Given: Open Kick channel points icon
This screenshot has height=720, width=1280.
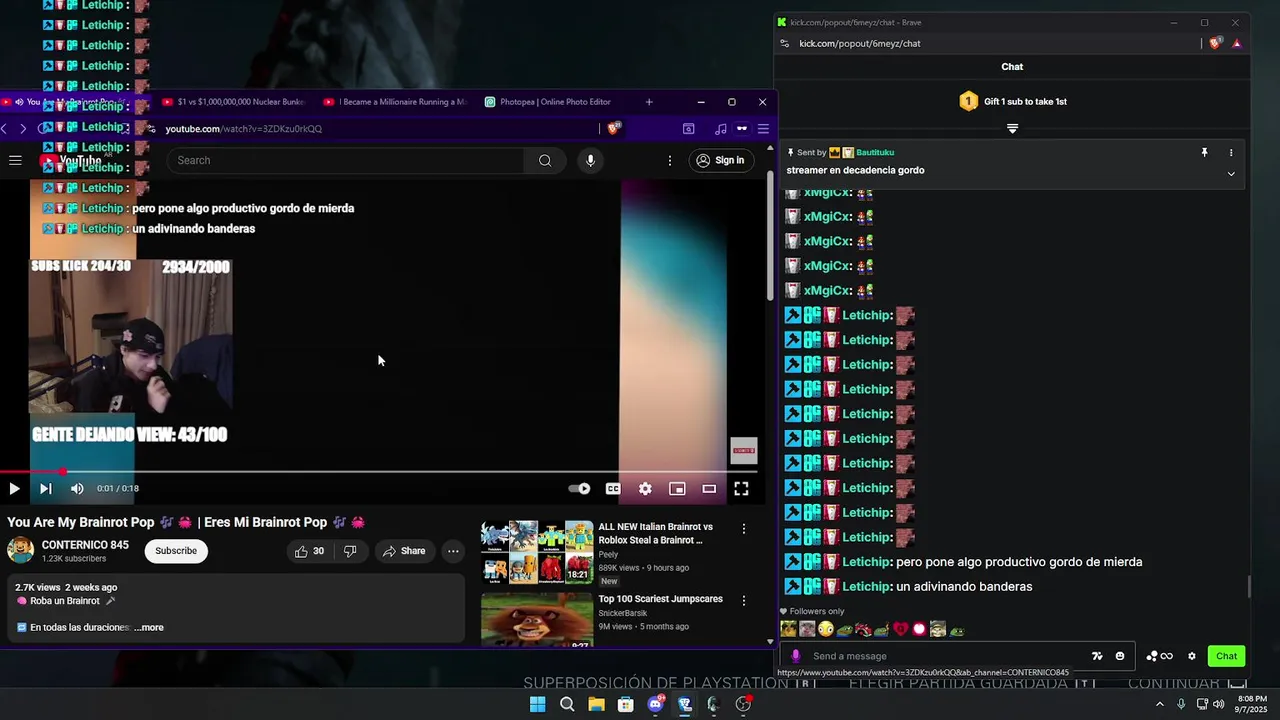Looking at the screenshot, I should (x=1159, y=656).
